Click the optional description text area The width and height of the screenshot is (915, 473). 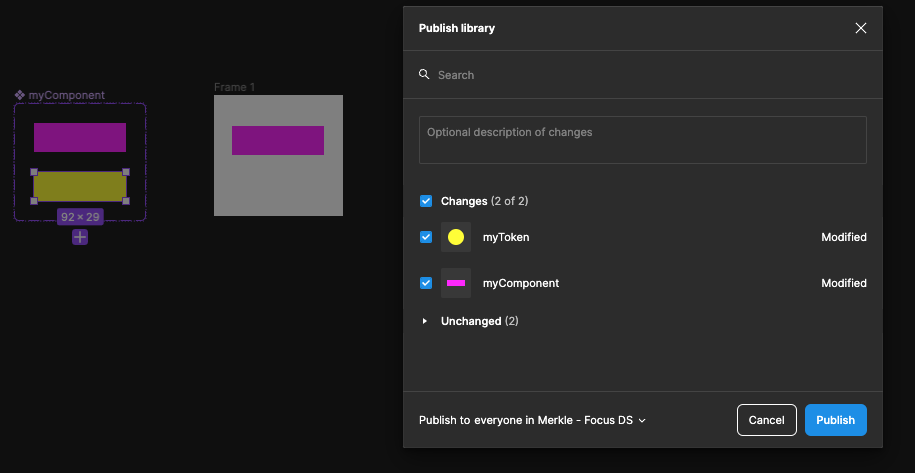[642, 140]
